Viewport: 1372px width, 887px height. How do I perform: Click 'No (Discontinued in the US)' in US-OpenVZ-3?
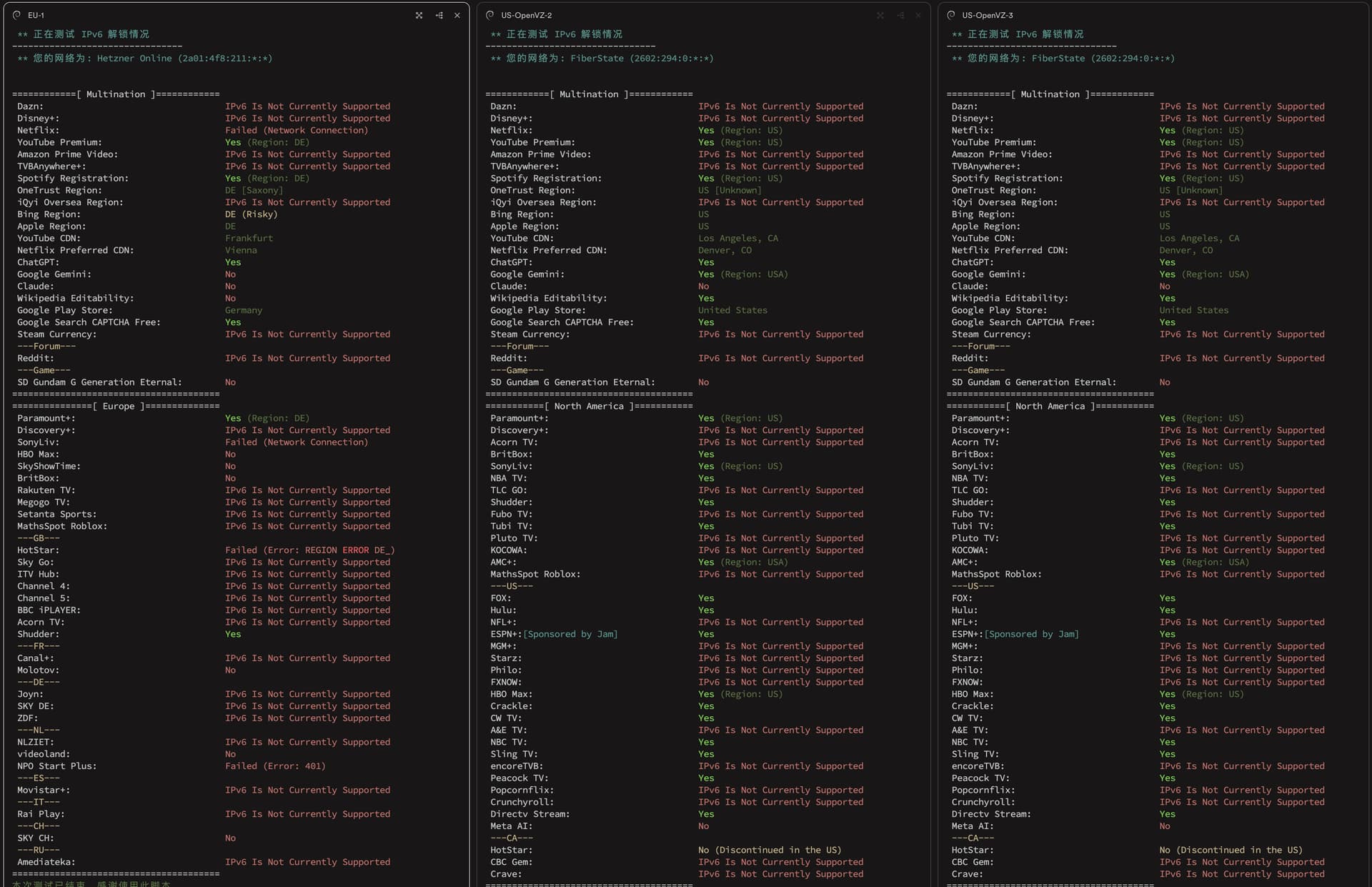coord(1231,850)
